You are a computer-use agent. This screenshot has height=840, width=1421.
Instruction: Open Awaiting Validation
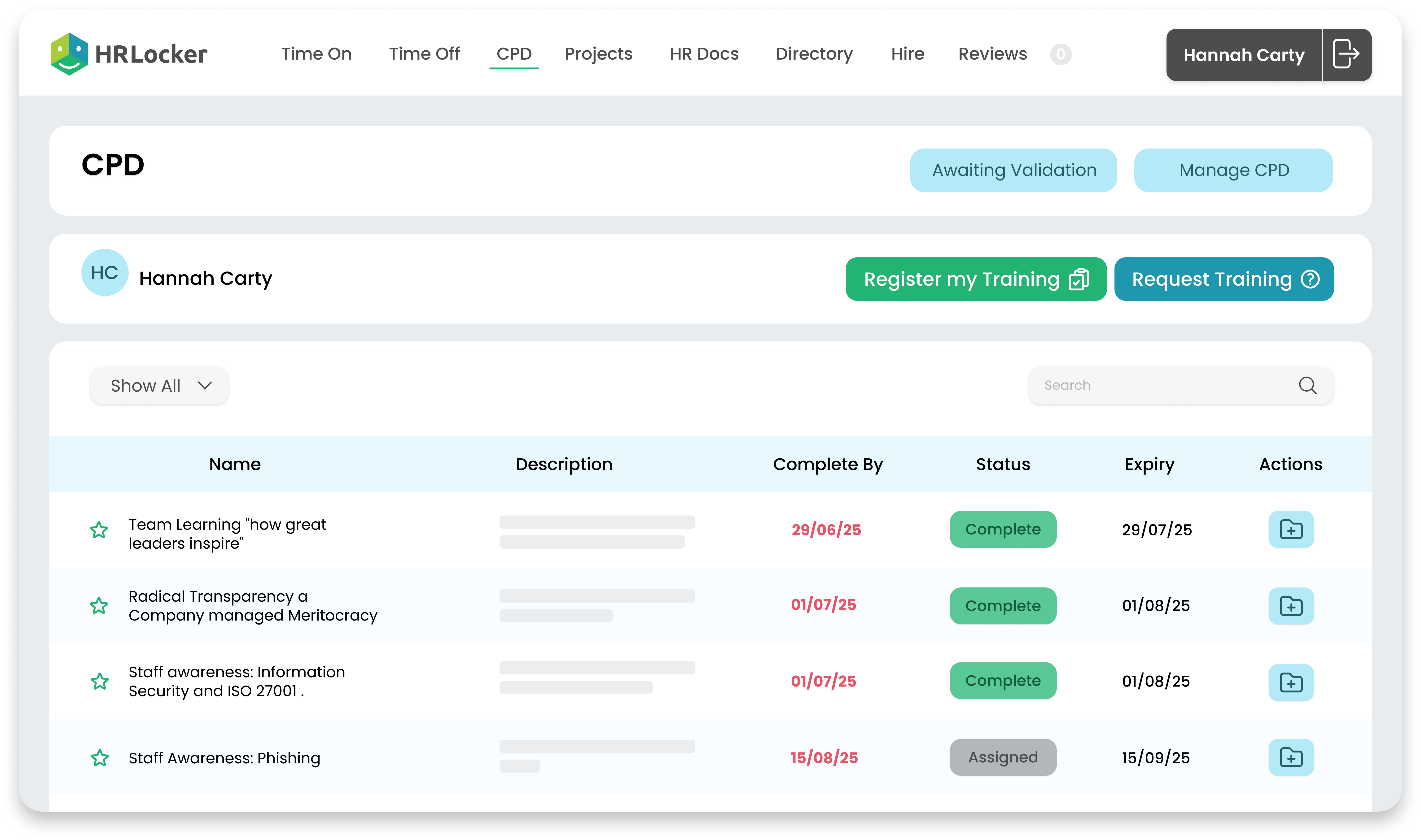(1013, 170)
